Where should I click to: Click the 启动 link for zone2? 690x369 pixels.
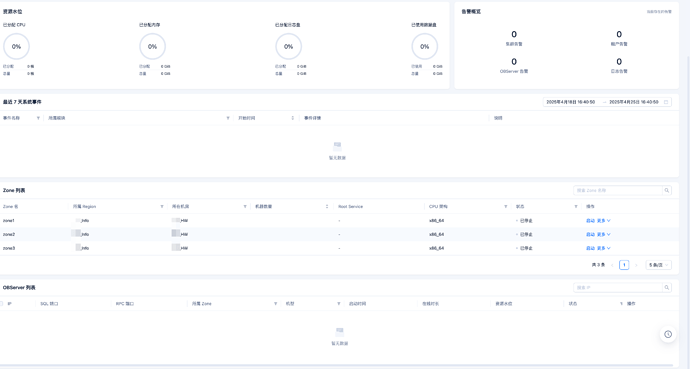[x=590, y=234]
